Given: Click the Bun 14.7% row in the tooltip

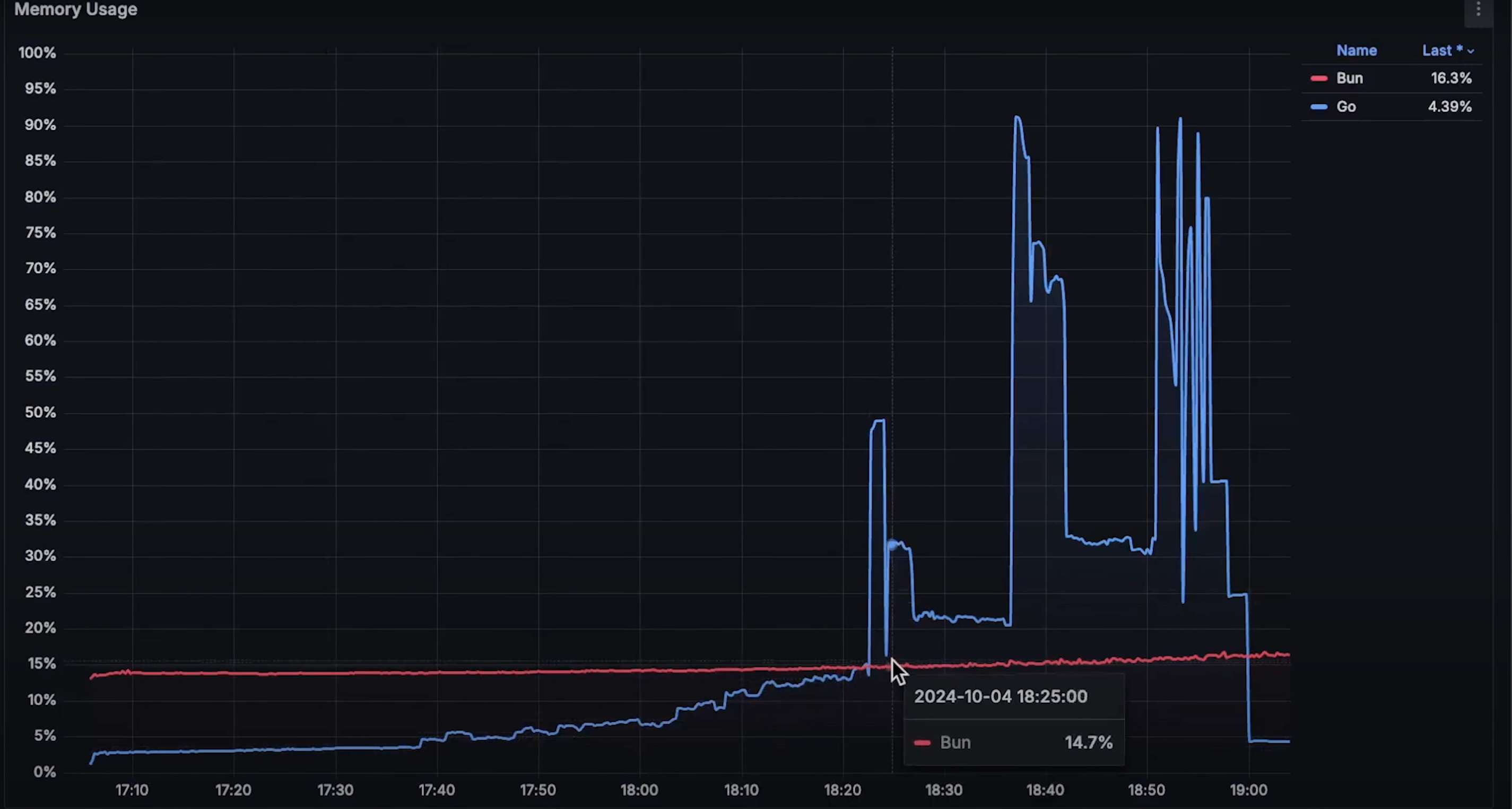Looking at the screenshot, I should 1013,743.
